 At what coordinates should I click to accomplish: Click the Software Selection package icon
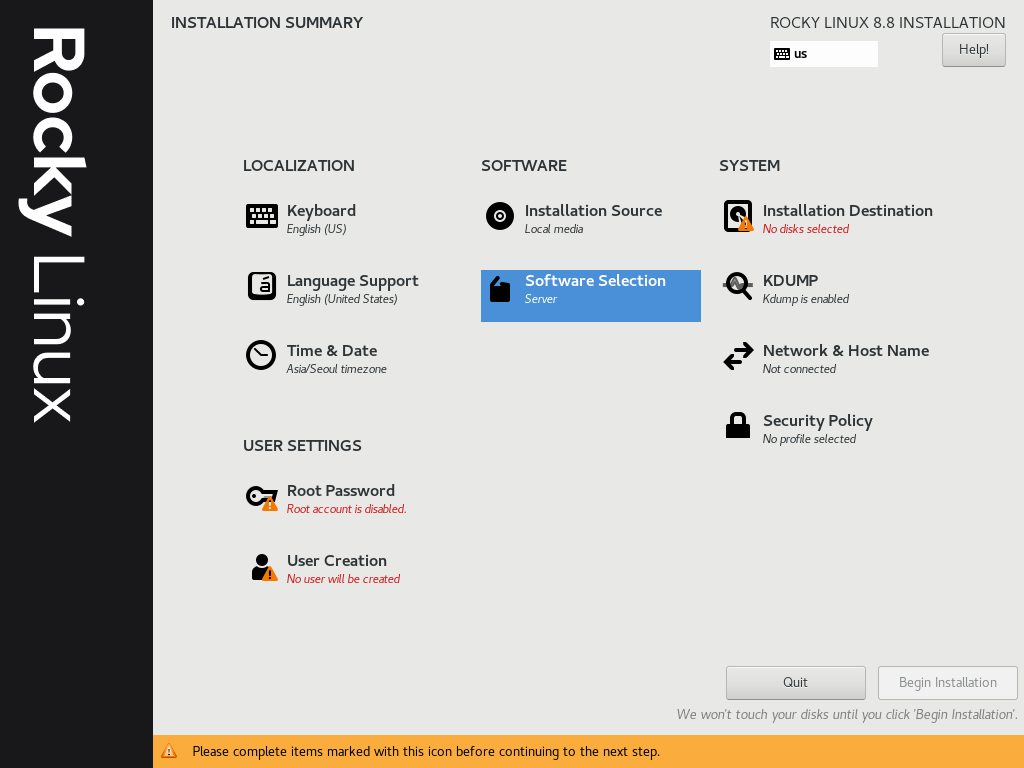(500, 289)
